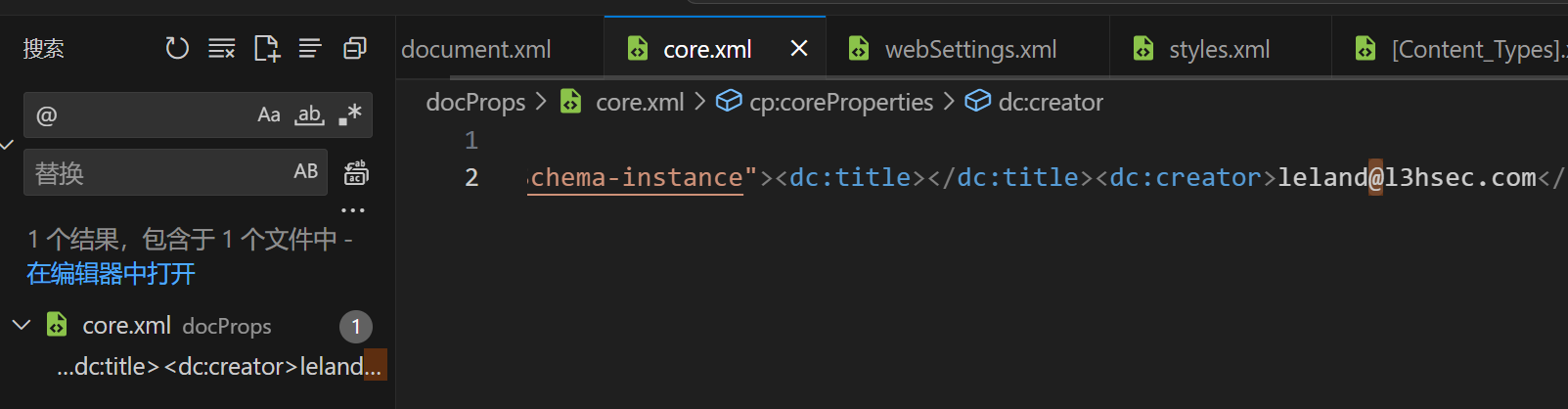Switch to the webSettings.xml tab
The width and height of the screenshot is (1568, 409).
(x=969, y=49)
